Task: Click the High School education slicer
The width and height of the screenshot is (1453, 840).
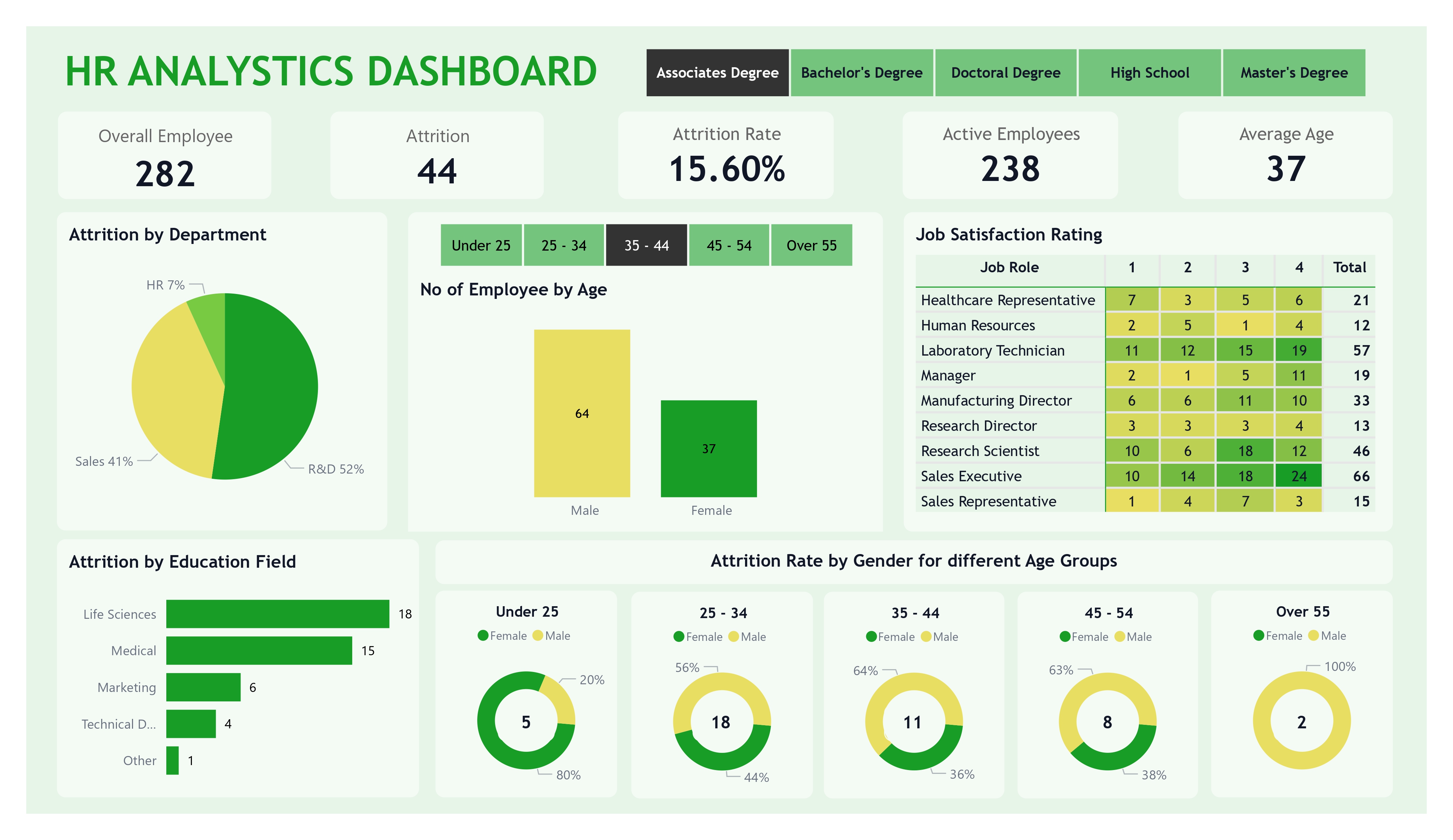Action: (1150, 73)
